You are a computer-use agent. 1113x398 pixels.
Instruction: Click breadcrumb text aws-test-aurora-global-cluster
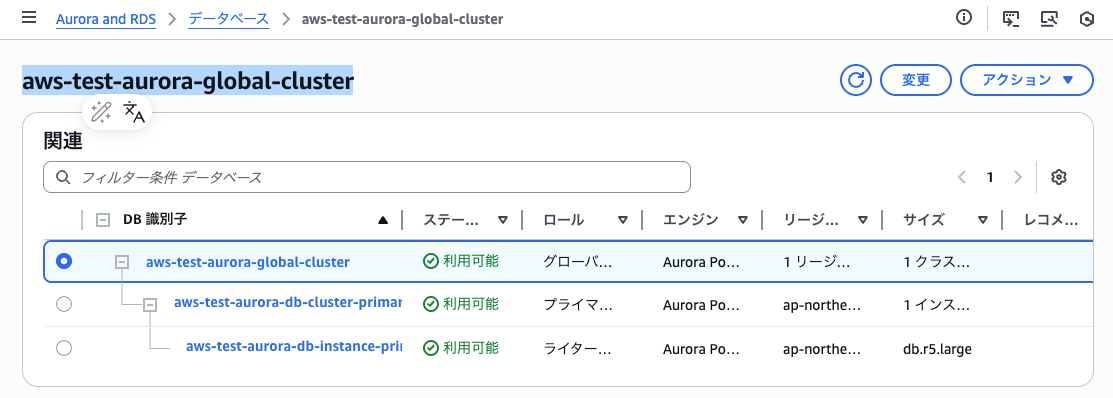[402, 19]
